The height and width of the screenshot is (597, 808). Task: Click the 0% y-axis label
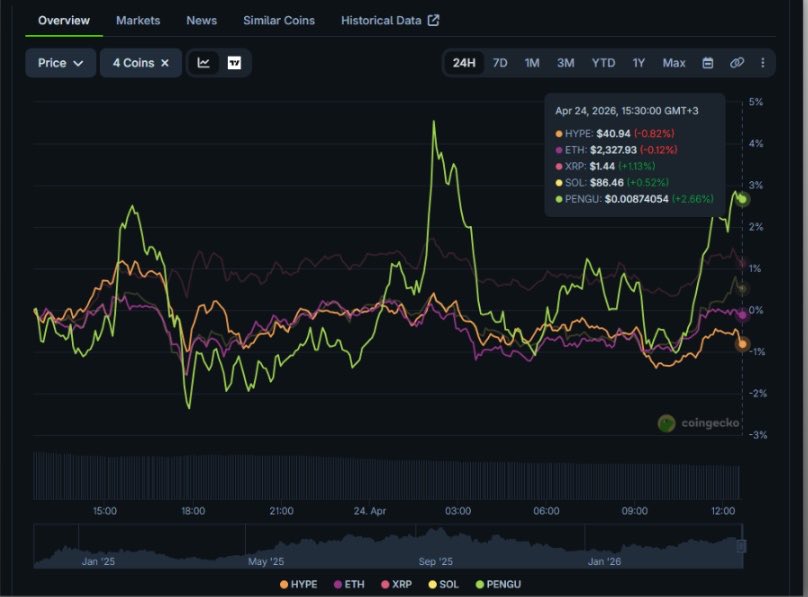pos(755,310)
